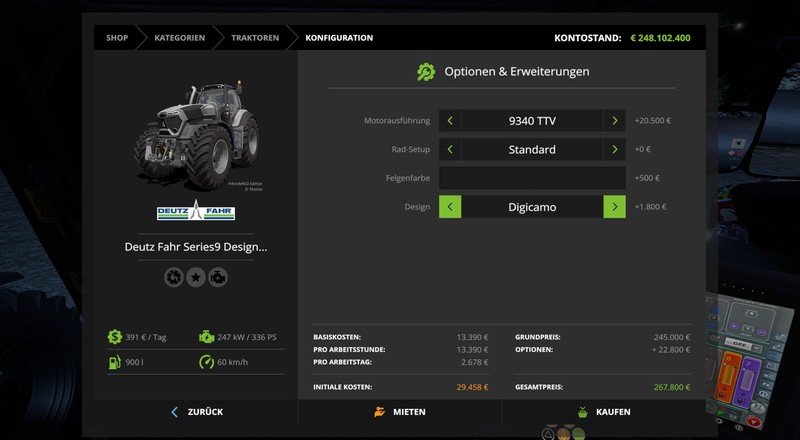
Task: Cycle Design forward with green right arrow
Action: (614, 207)
